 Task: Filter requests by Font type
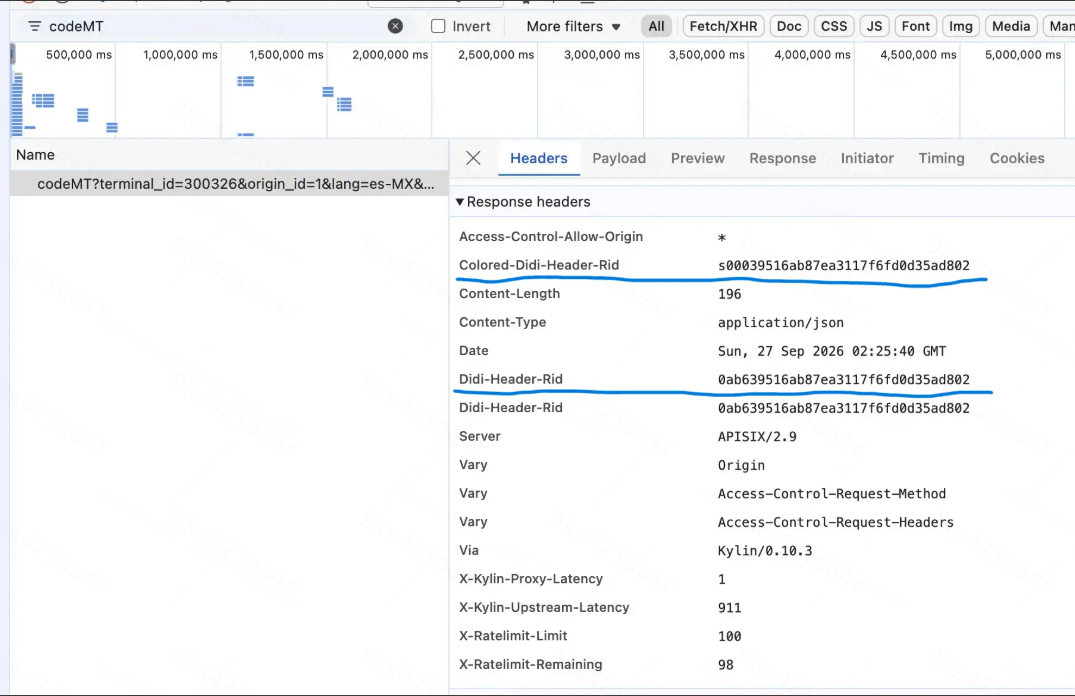tap(915, 26)
